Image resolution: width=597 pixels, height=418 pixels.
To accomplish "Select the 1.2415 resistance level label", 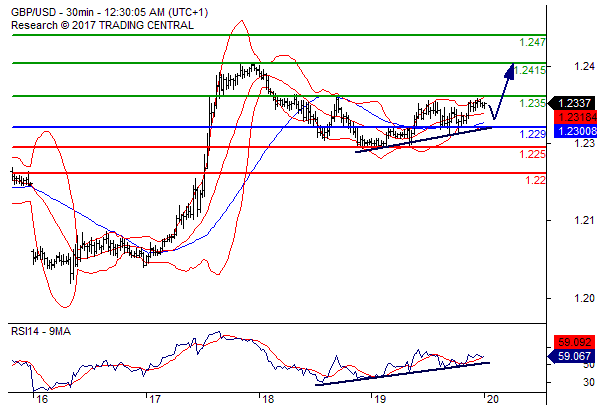I will point(530,70).
